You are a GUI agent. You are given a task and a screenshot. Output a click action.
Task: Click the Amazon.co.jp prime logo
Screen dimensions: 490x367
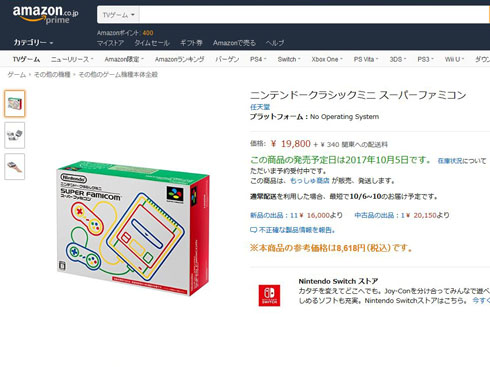[45, 15]
